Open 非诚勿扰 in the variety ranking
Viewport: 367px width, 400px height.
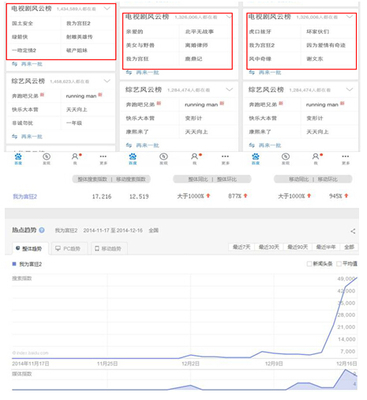[x=22, y=123]
